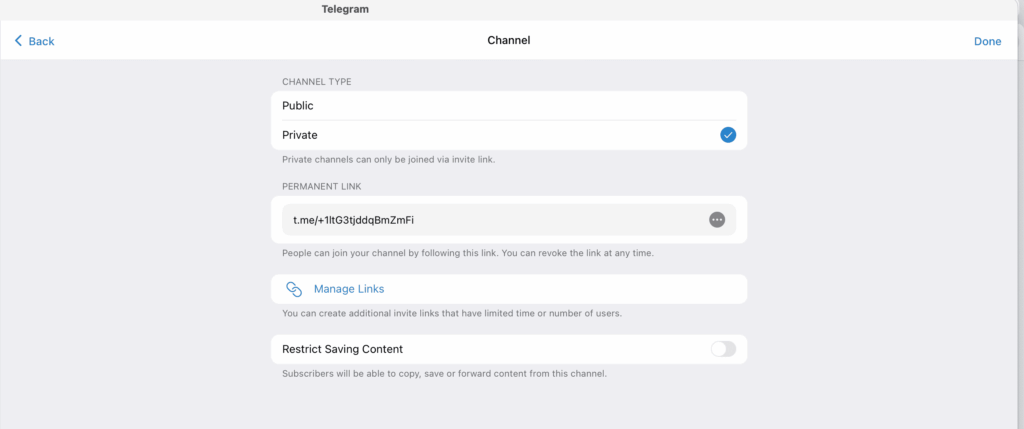This screenshot has height=429, width=1024.
Task: Click the additional invite links description
Action: point(452,313)
